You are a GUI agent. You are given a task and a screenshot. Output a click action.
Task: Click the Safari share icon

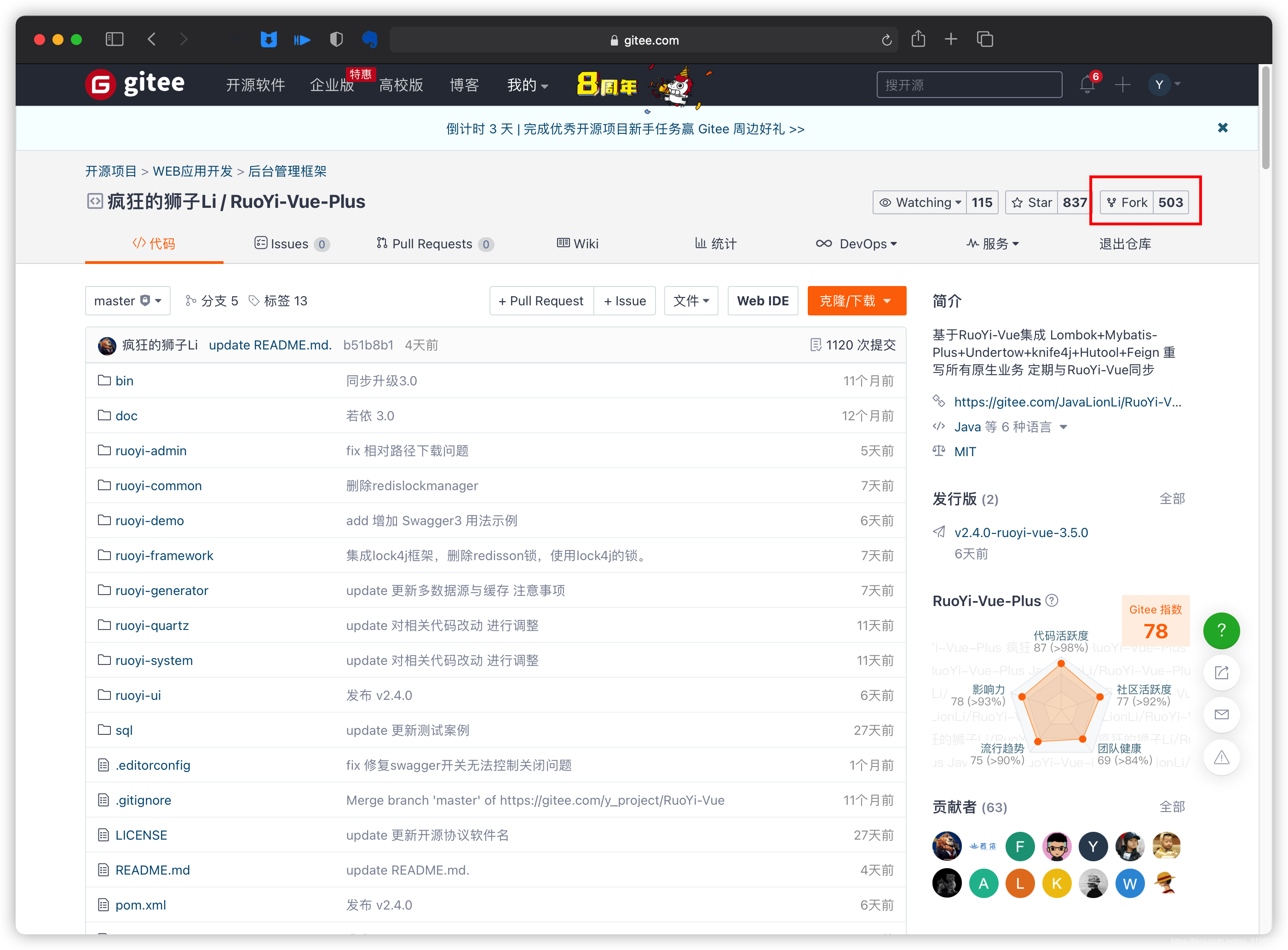918,39
